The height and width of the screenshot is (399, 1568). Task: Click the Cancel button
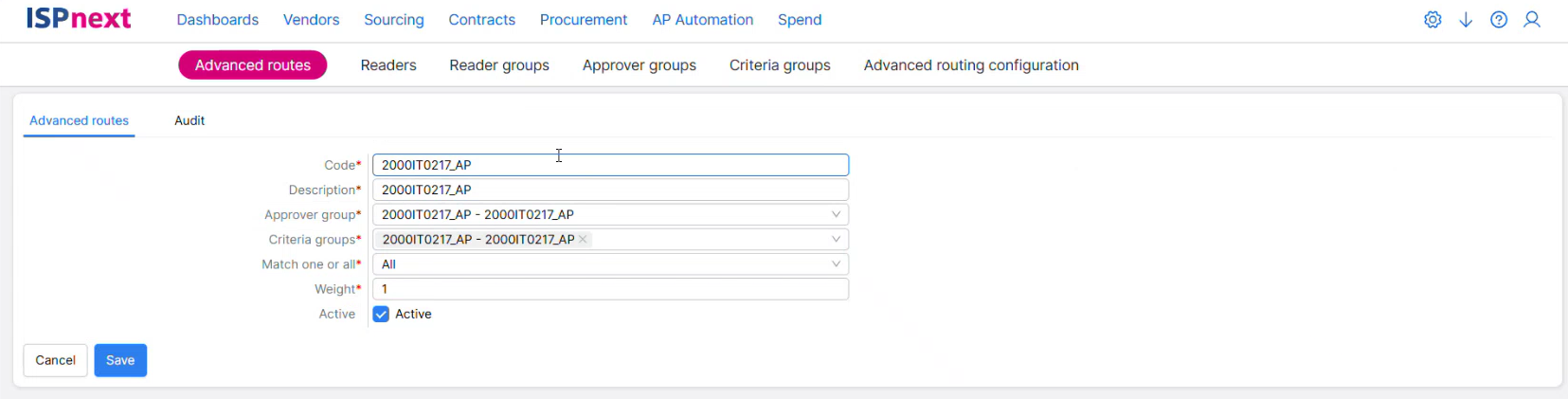pos(55,360)
